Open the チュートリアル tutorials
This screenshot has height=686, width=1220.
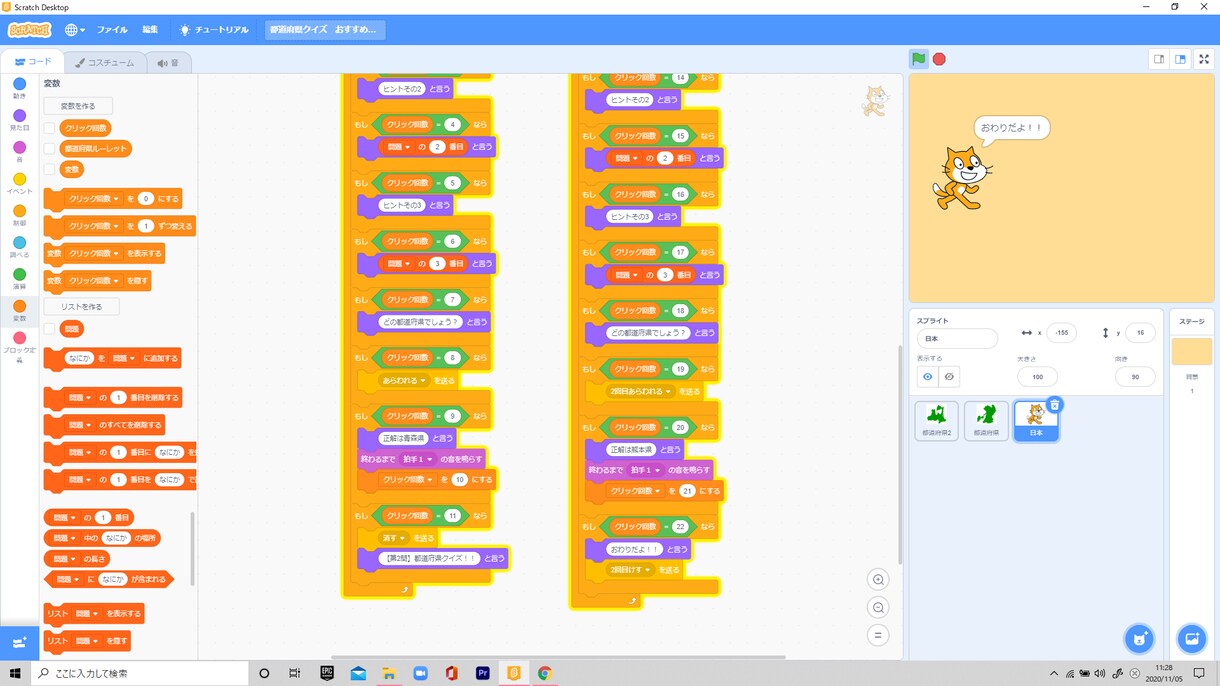coord(213,30)
